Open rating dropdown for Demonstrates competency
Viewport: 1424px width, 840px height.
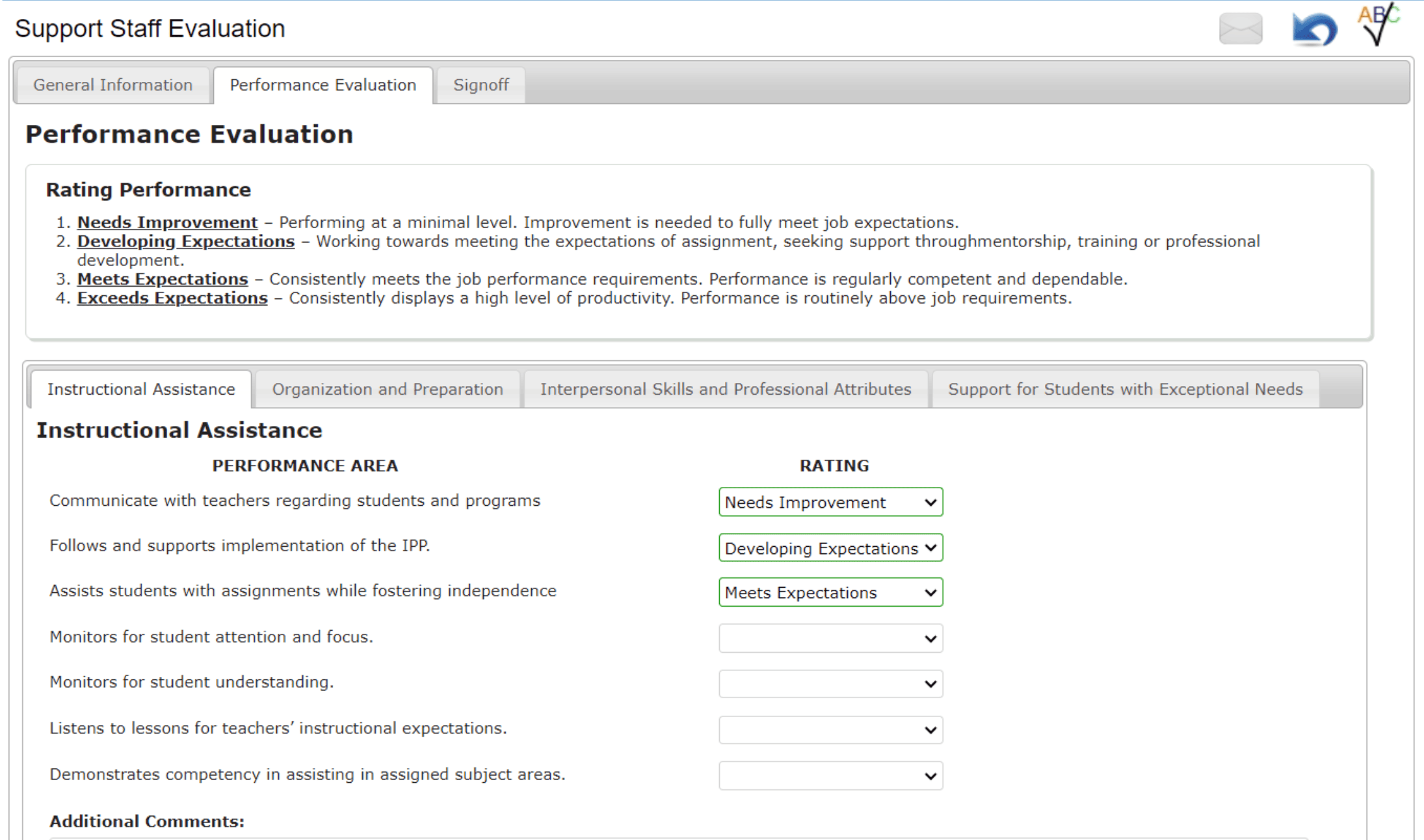831,776
